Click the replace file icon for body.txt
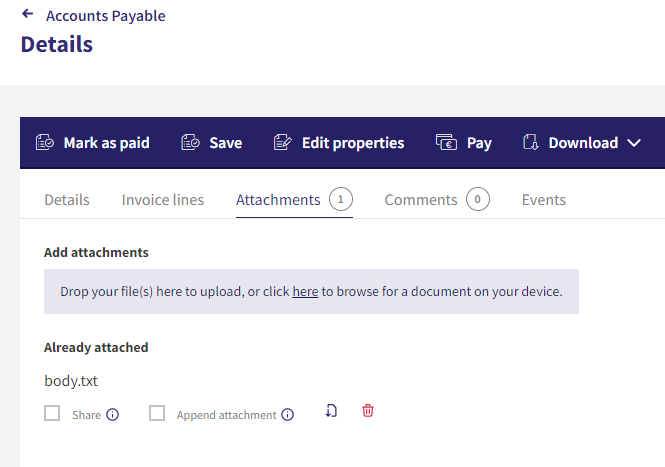 tap(331, 411)
